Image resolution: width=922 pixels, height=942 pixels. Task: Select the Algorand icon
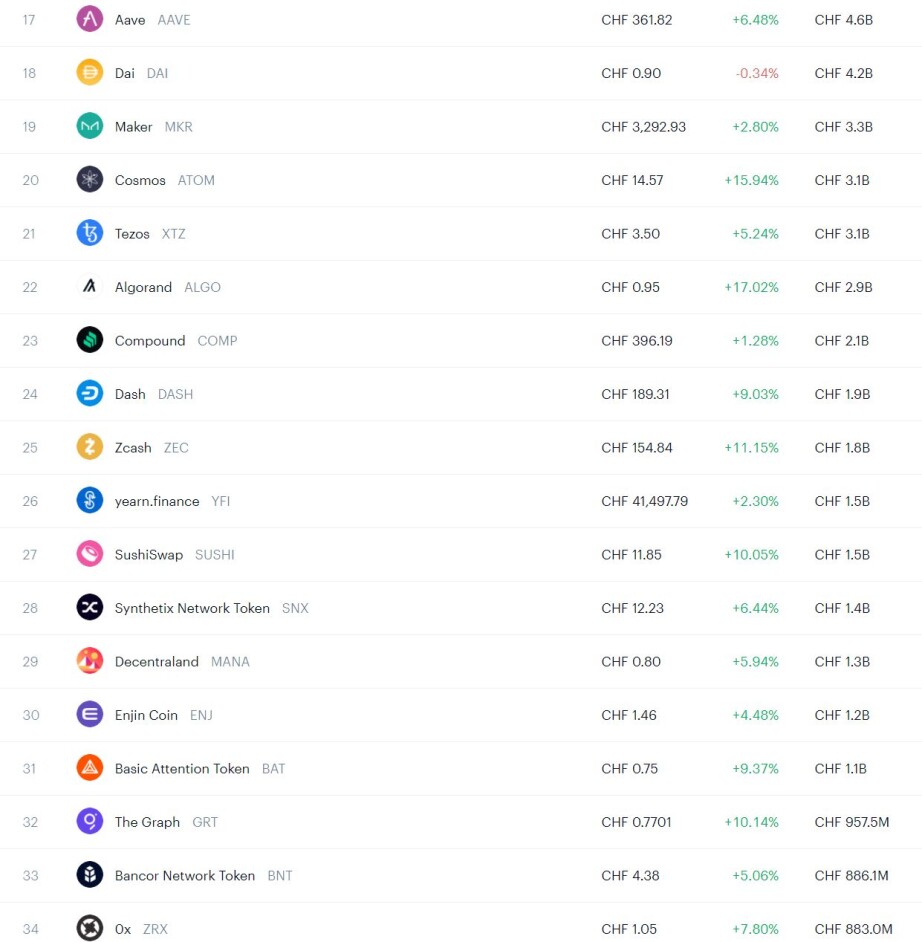point(89,287)
